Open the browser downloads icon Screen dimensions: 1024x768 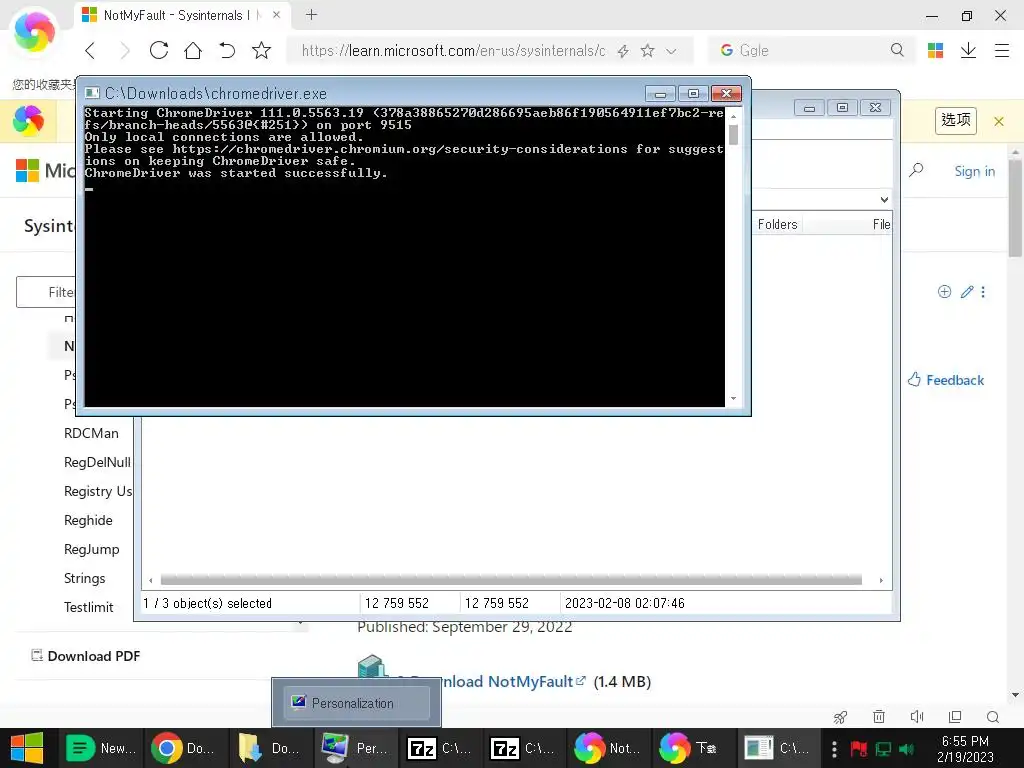968,50
